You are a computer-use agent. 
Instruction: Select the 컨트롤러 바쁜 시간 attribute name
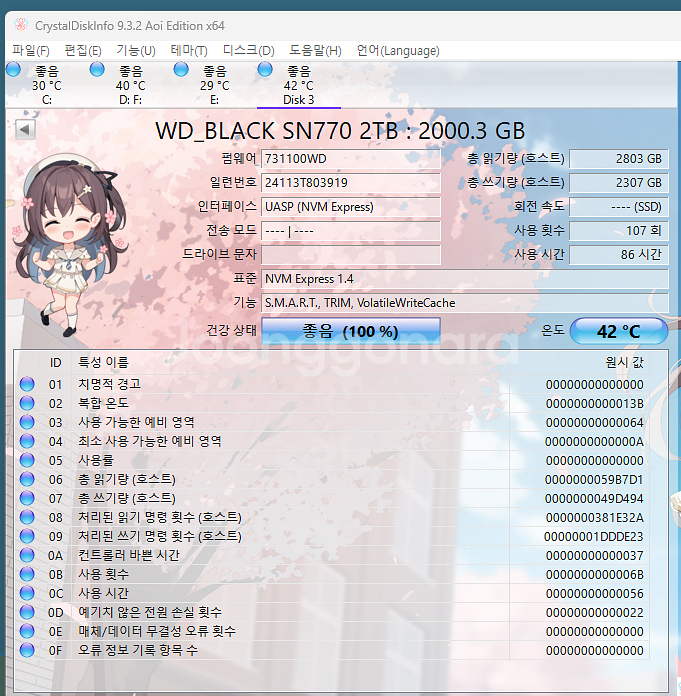coord(129,555)
